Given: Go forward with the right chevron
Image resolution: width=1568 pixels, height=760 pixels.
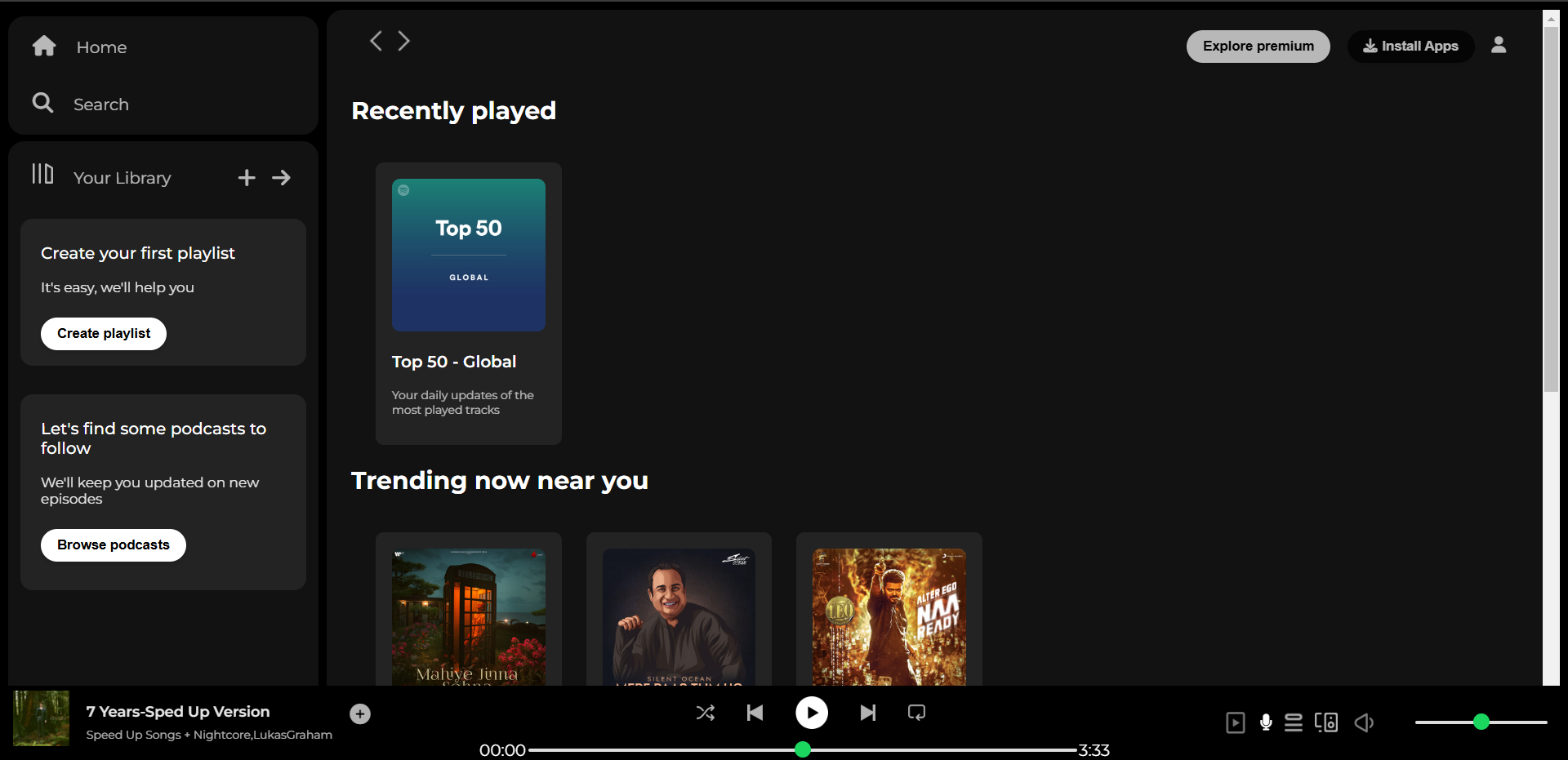Looking at the screenshot, I should [x=403, y=41].
